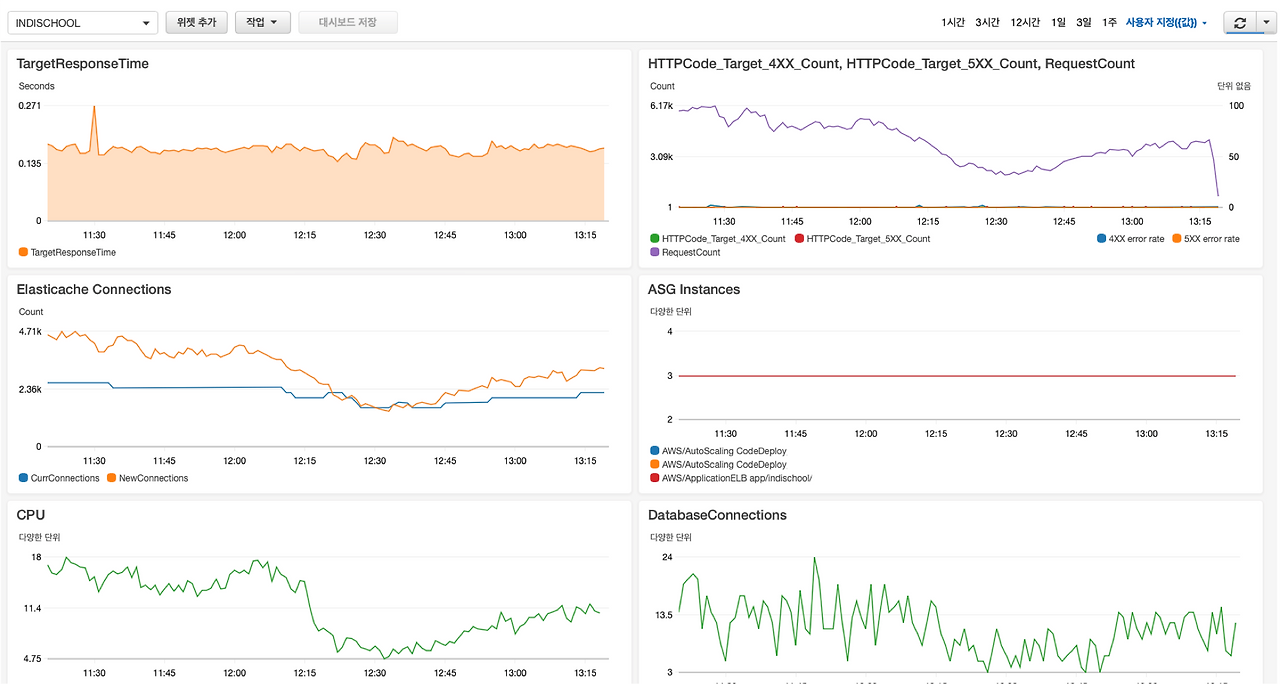Choose the 3일 time range
The image size is (1280, 684).
(x=1084, y=23)
